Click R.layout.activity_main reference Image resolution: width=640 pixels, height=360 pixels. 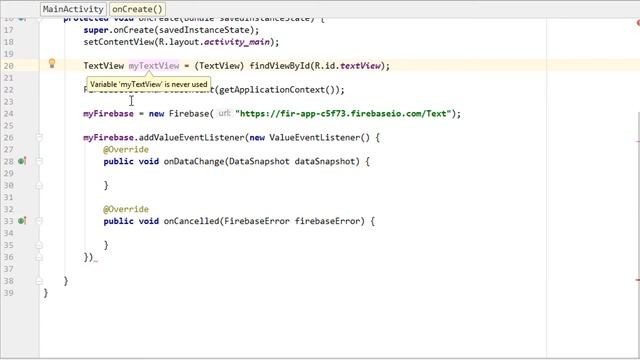(214, 42)
